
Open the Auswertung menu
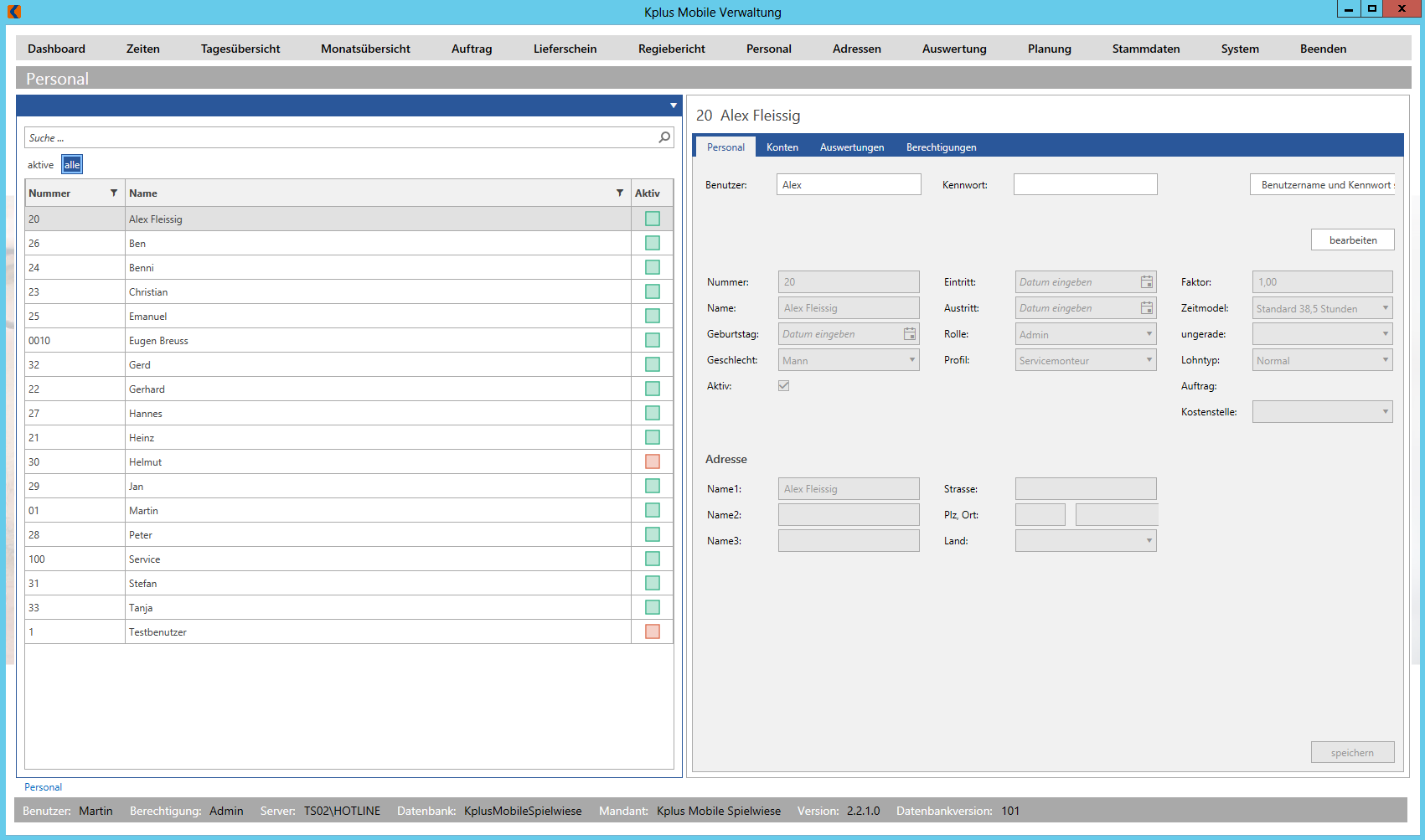tap(954, 49)
